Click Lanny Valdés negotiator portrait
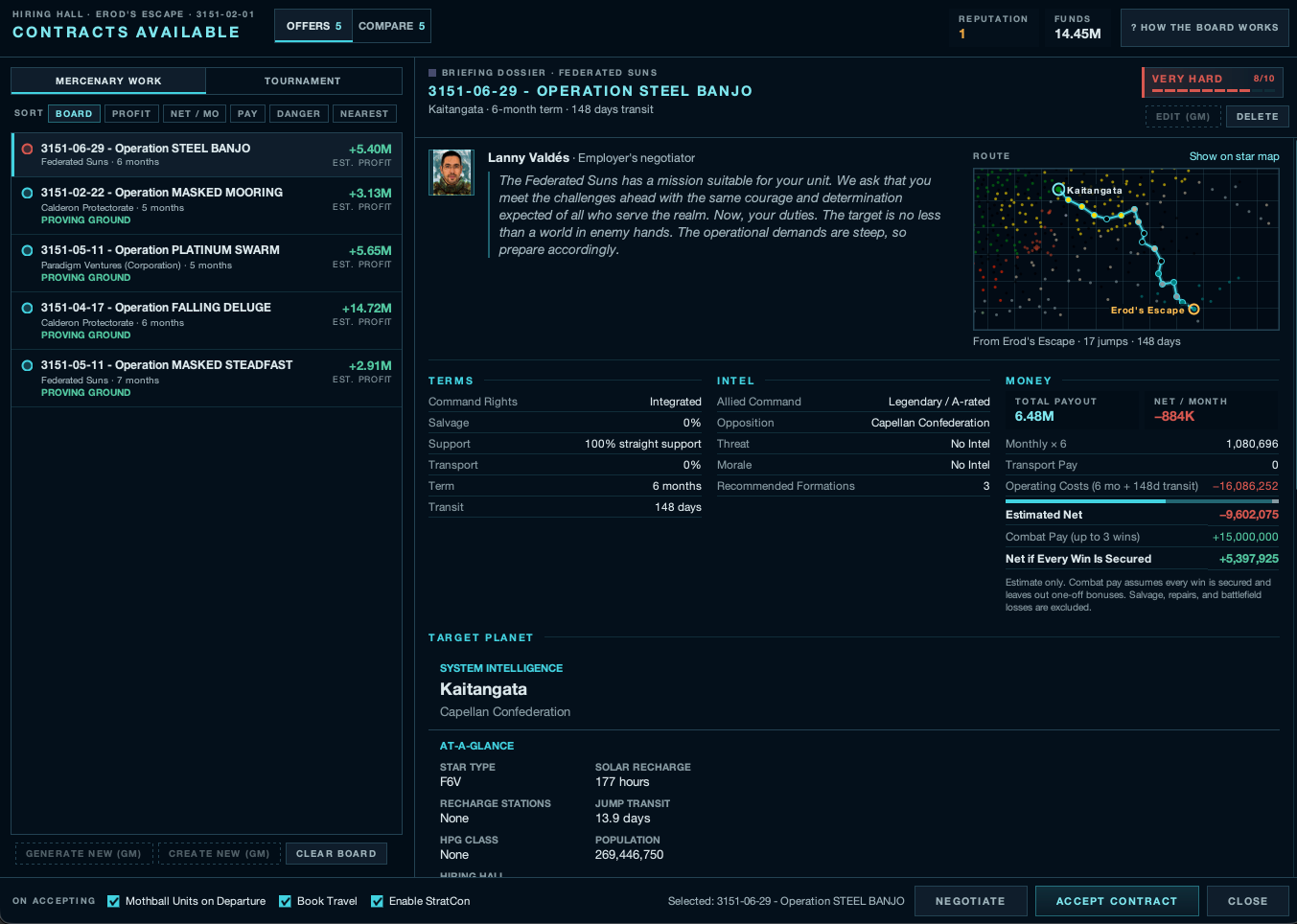 (x=452, y=173)
